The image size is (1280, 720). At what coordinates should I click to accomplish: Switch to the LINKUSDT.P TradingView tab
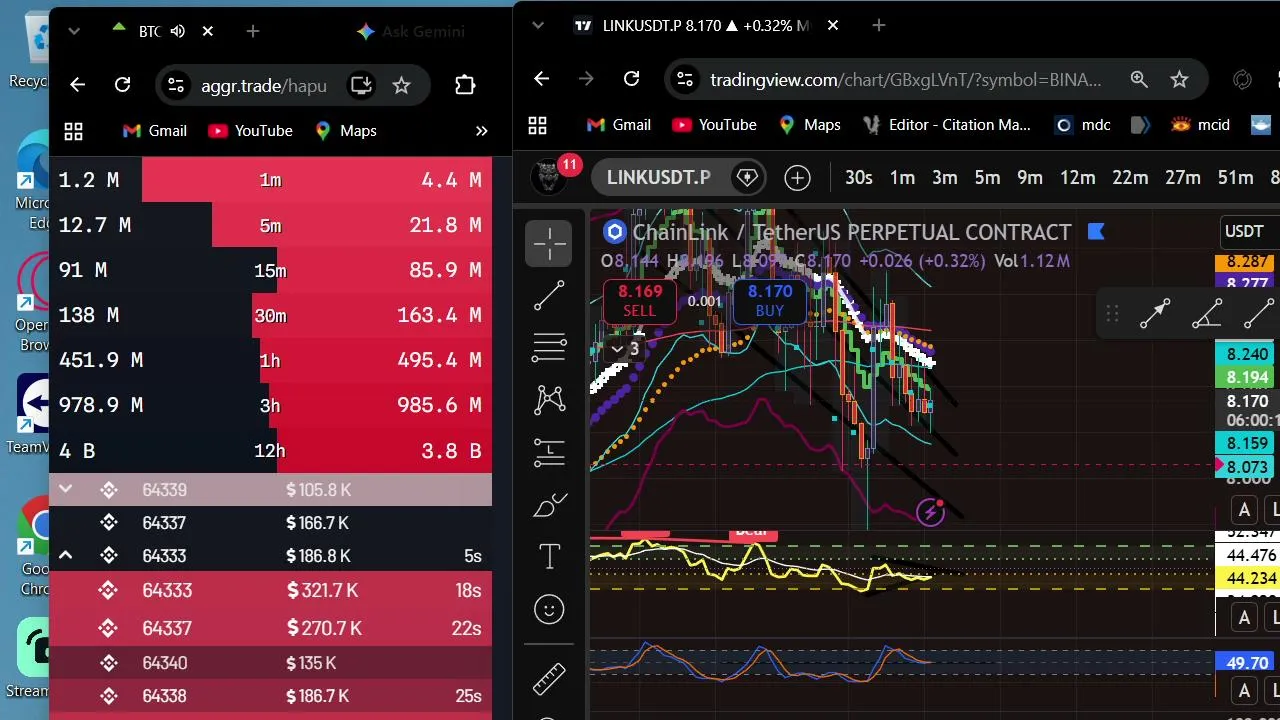tap(703, 25)
